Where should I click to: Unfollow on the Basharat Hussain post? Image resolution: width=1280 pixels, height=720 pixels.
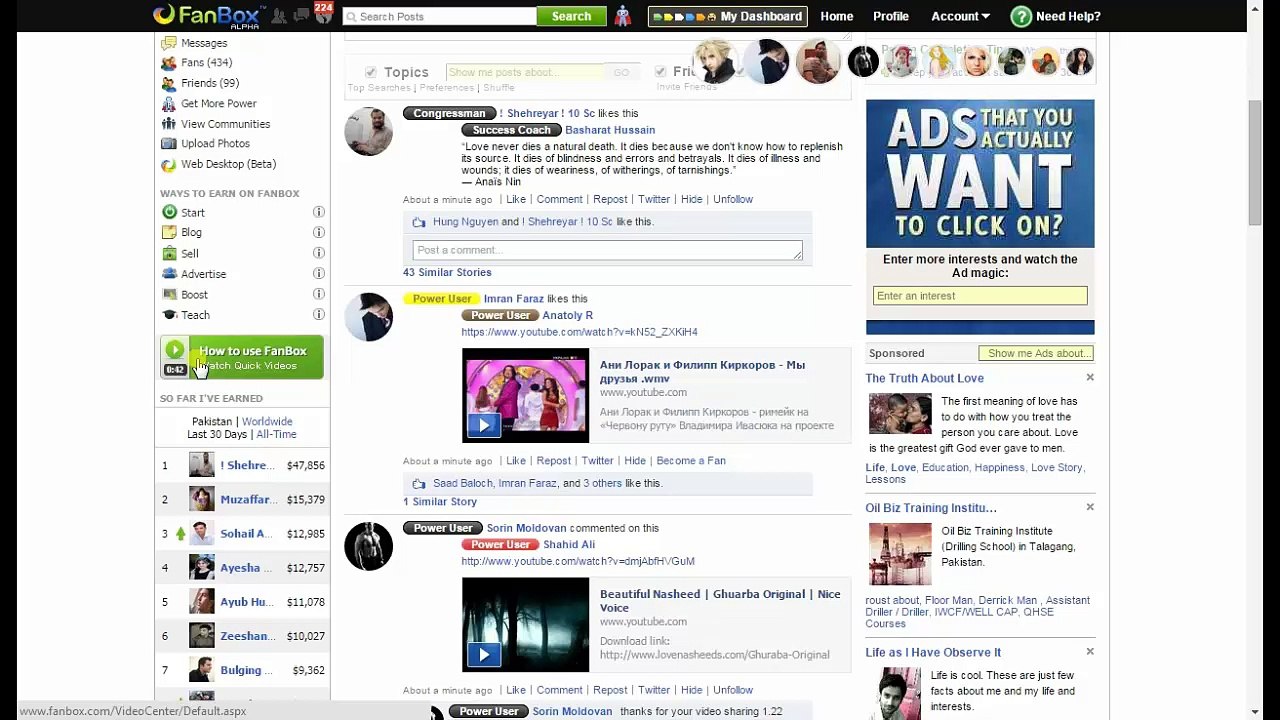click(733, 199)
